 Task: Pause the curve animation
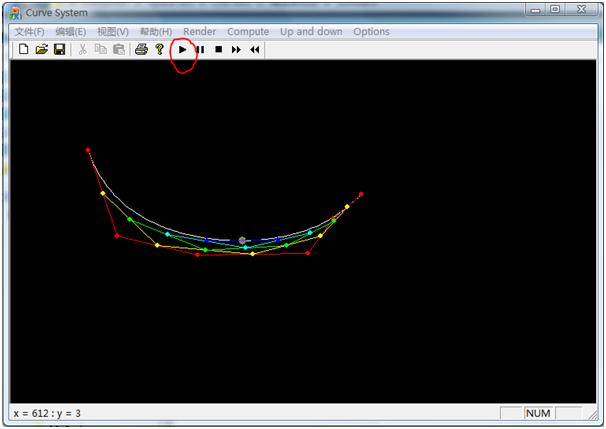[x=200, y=49]
